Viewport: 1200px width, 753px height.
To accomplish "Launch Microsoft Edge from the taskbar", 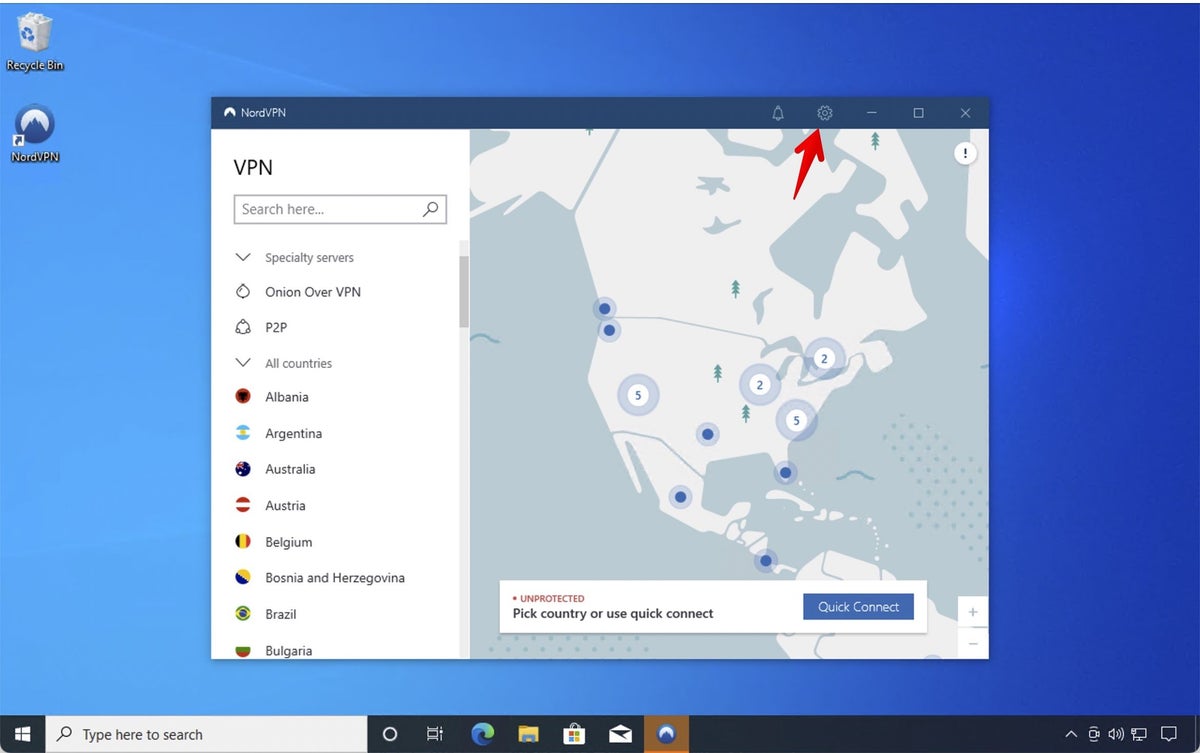I will (x=482, y=734).
